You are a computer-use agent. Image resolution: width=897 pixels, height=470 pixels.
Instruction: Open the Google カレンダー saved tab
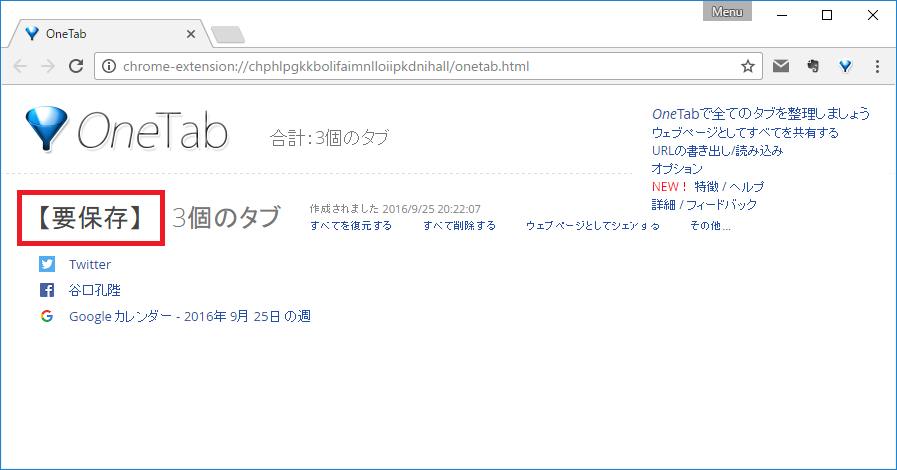[189, 317]
